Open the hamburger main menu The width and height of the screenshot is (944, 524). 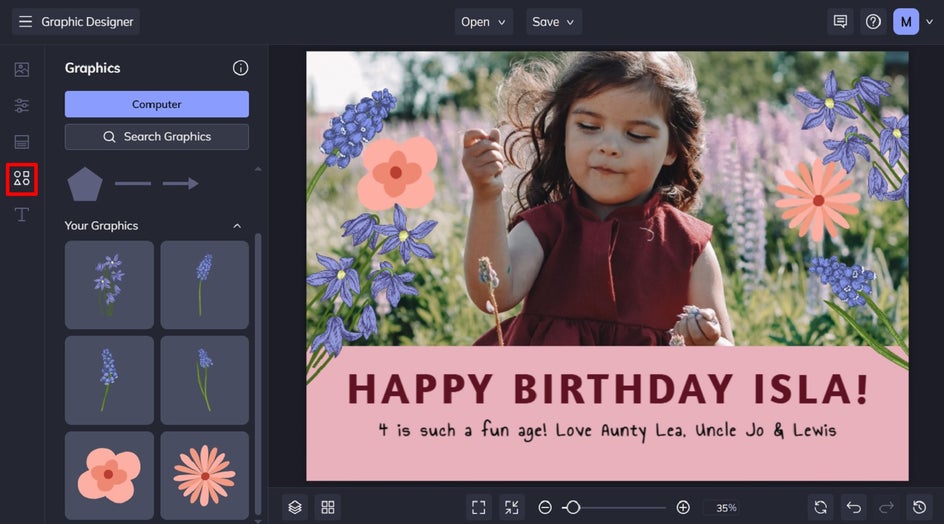(25, 22)
